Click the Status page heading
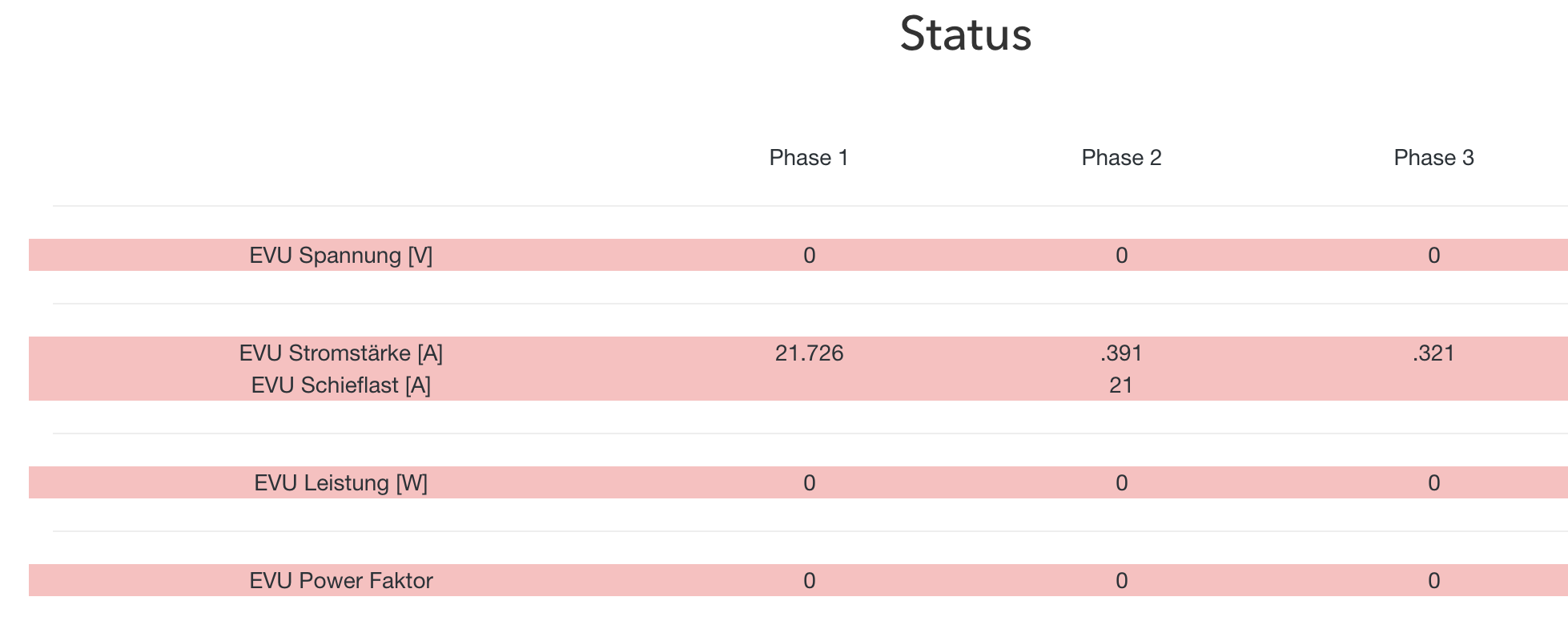This screenshot has height=617, width=1568. [965, 34]
